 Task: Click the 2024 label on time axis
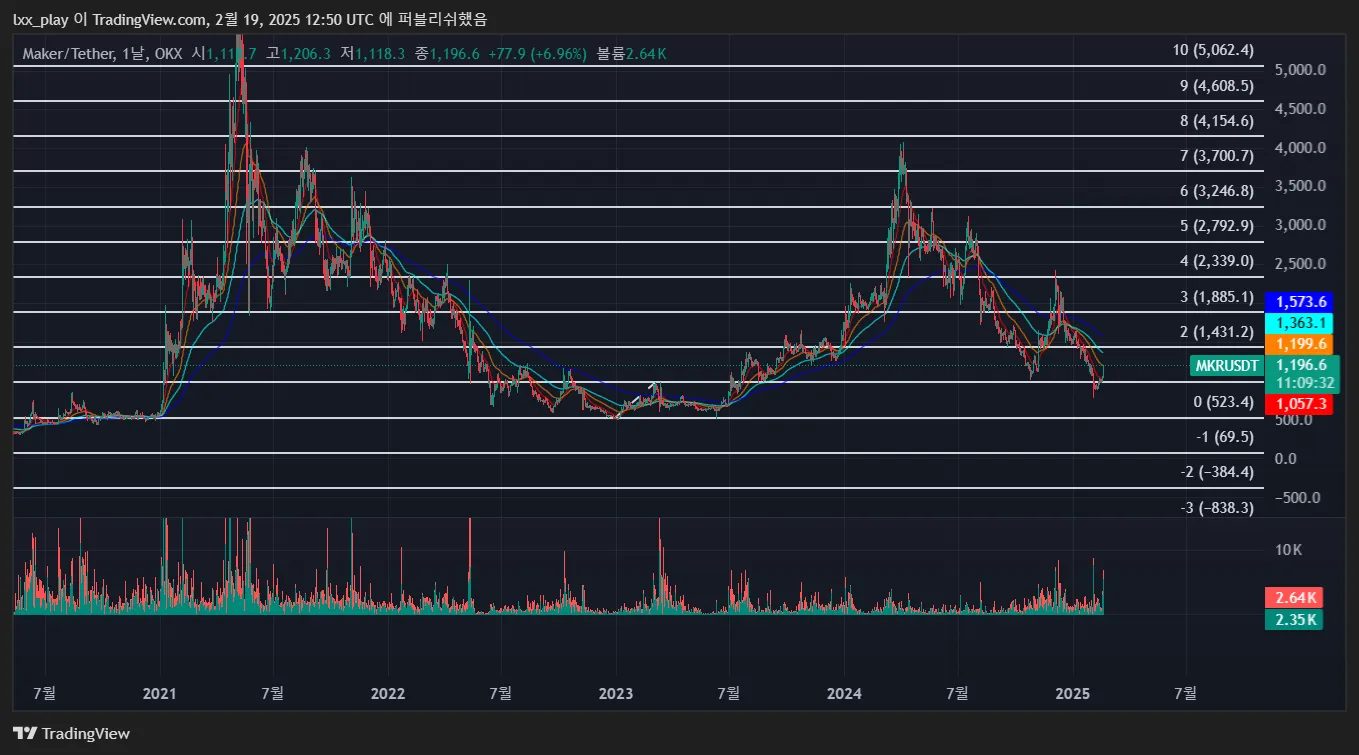(844, 693)
